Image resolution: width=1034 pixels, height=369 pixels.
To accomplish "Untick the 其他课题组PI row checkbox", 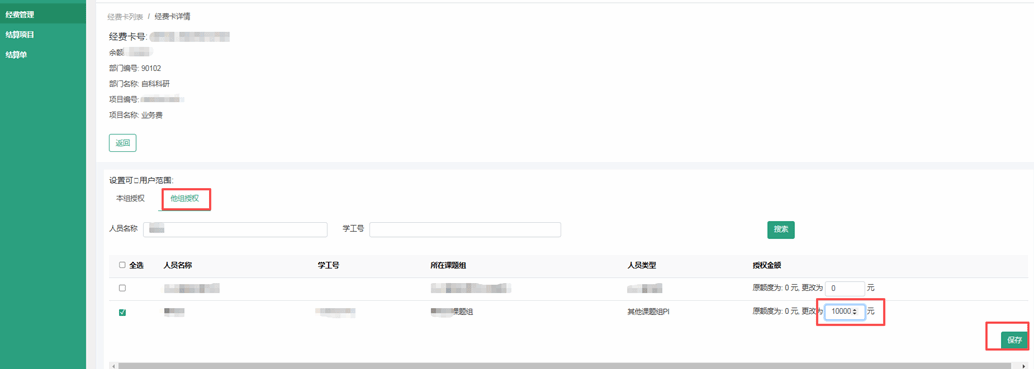I will coord(122,312).
